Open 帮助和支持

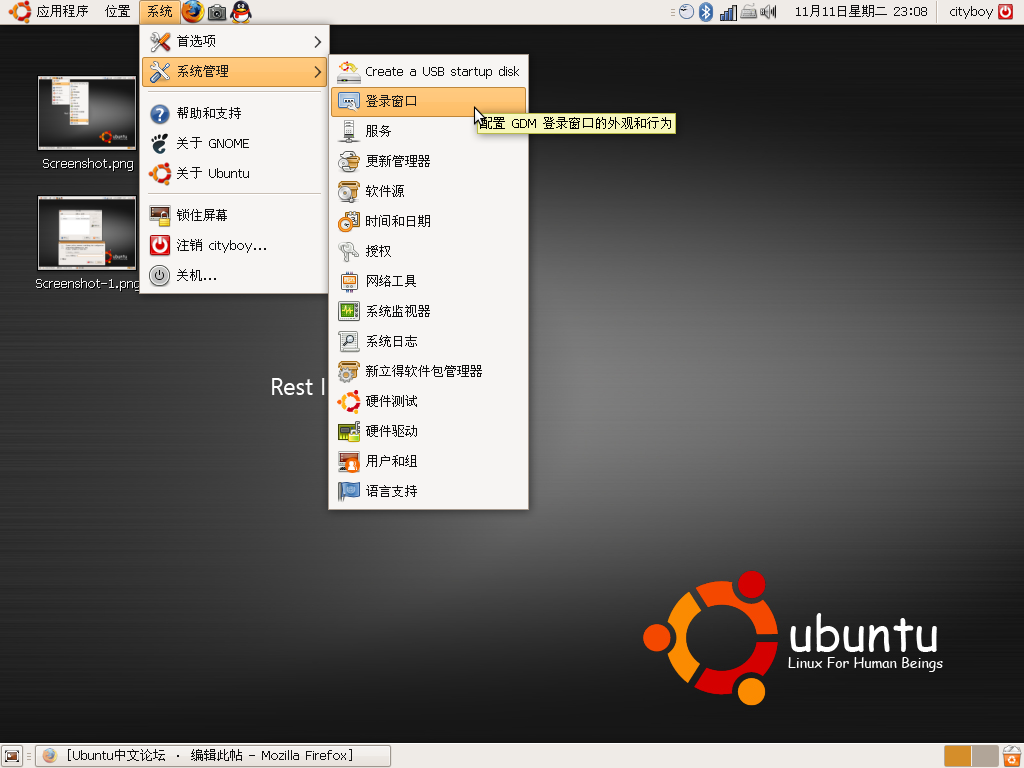pos(235,114)
